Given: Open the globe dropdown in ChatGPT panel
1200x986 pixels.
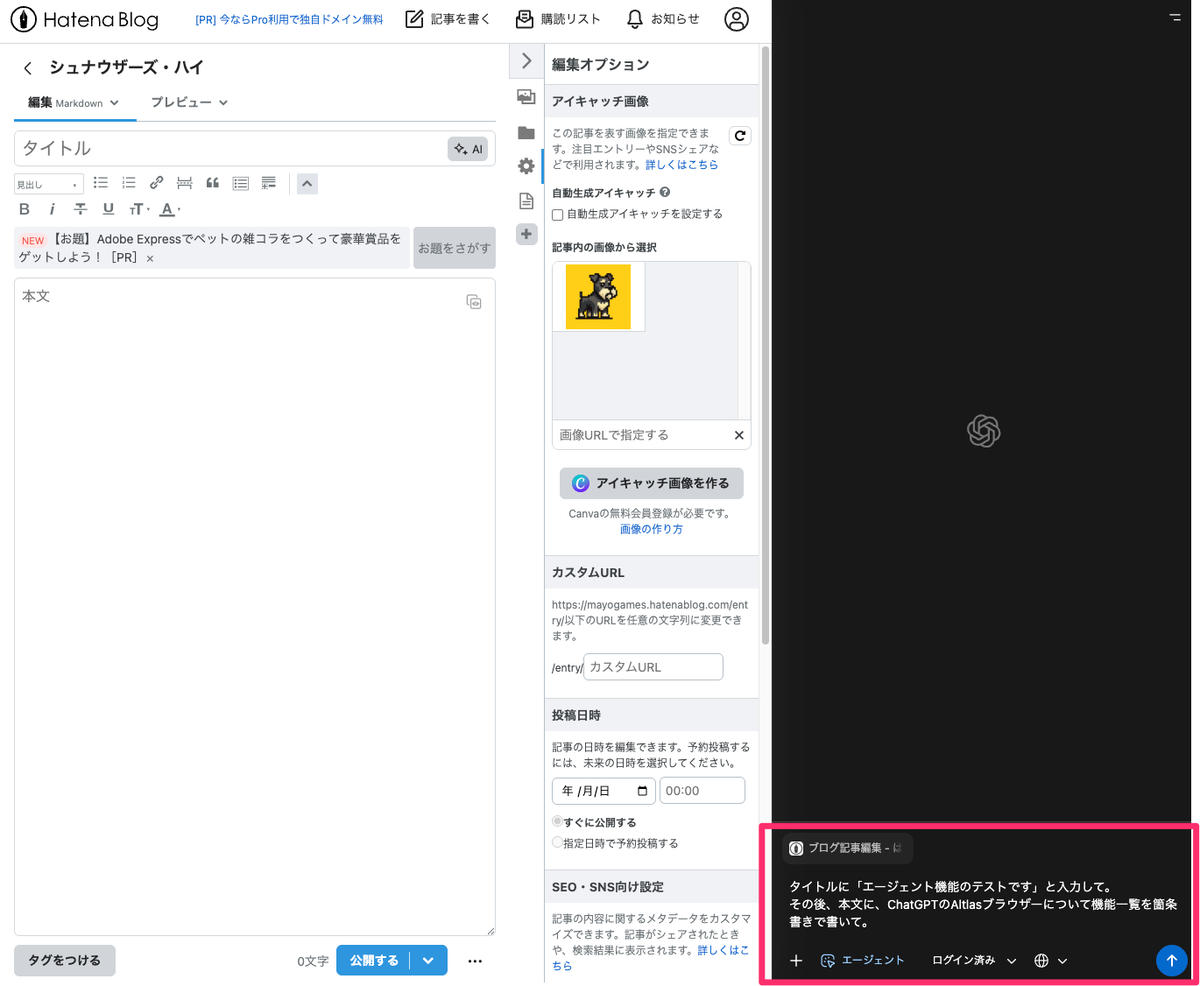Looking at the screenshot, I should click(1051, 960).
